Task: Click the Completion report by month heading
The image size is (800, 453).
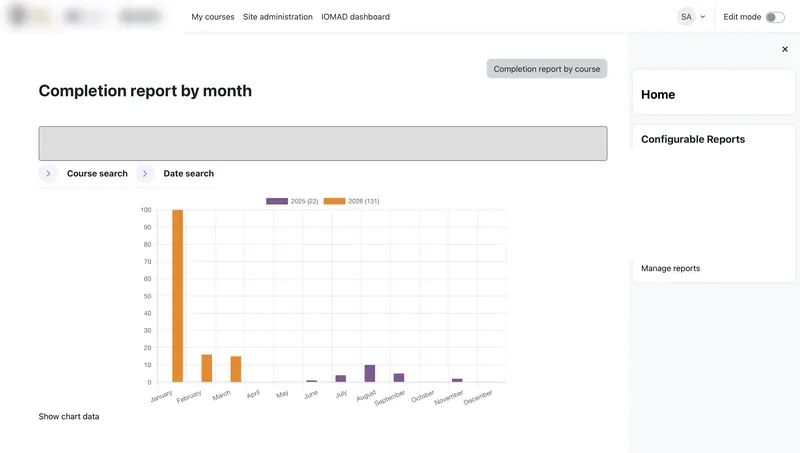Action: pos(145,91)
